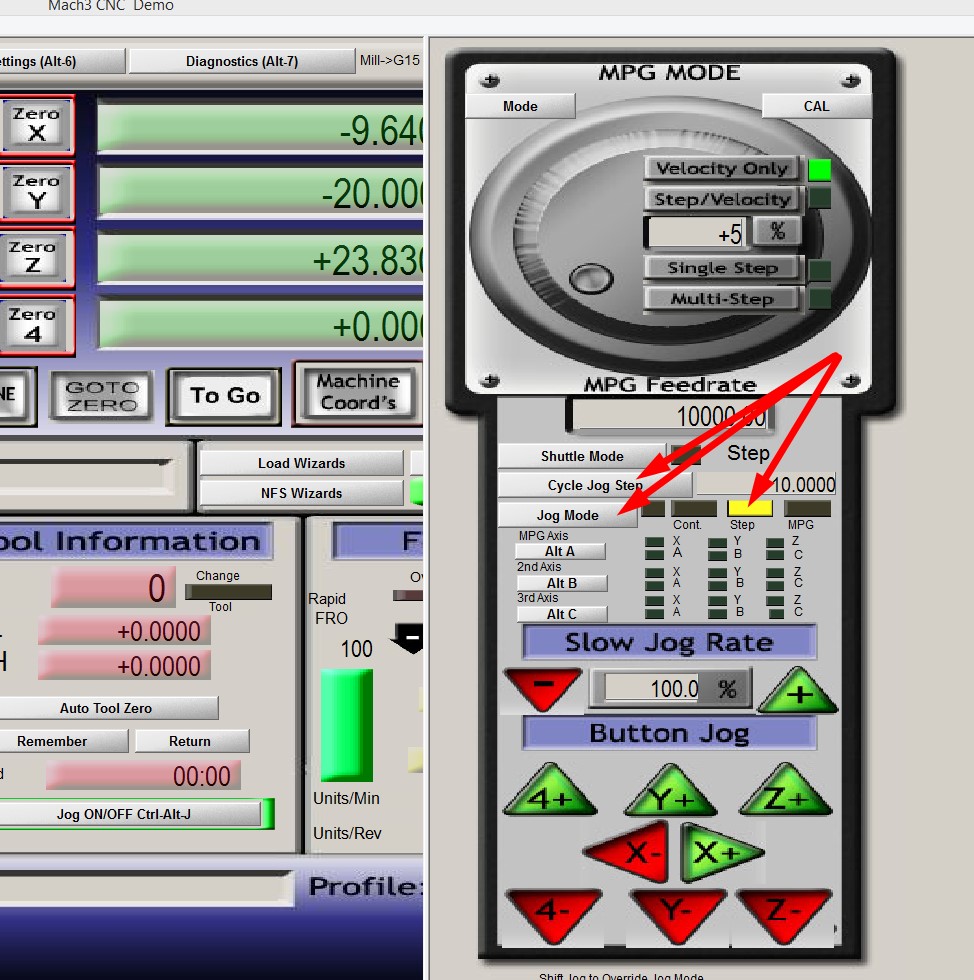Click the Mill->G15 status text
974x980 pixels.
389,60
